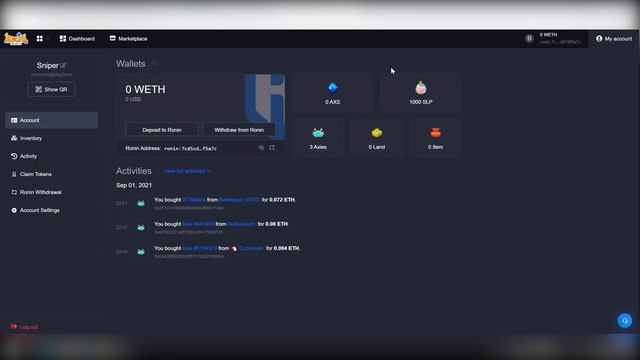The image size is (640, 360).
Task: Open the My account menu
Action: click(614, 39)
